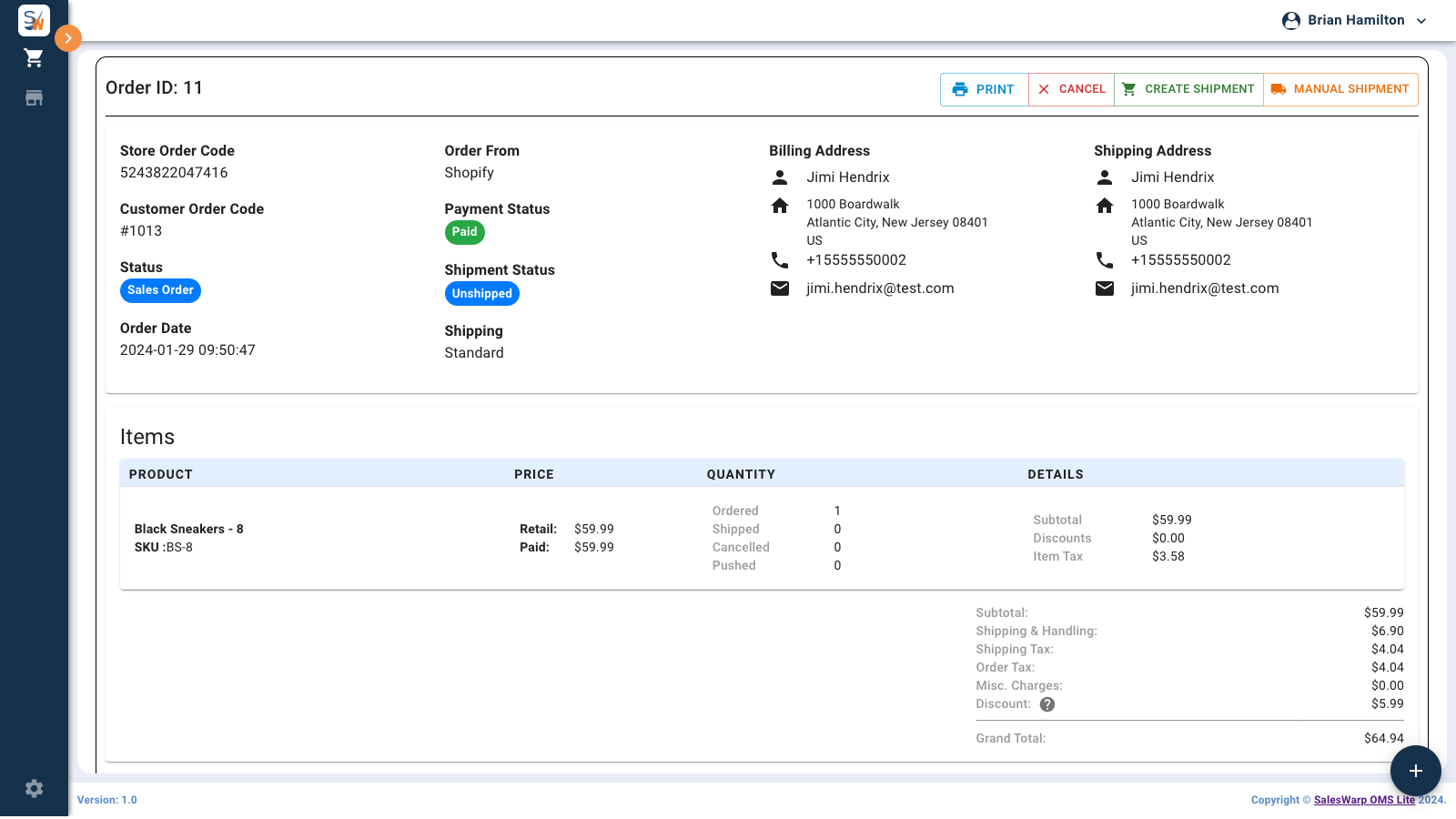Click billing address phone icon
The width and height of the screenshot is (1456, 819).
click(780, 260)
